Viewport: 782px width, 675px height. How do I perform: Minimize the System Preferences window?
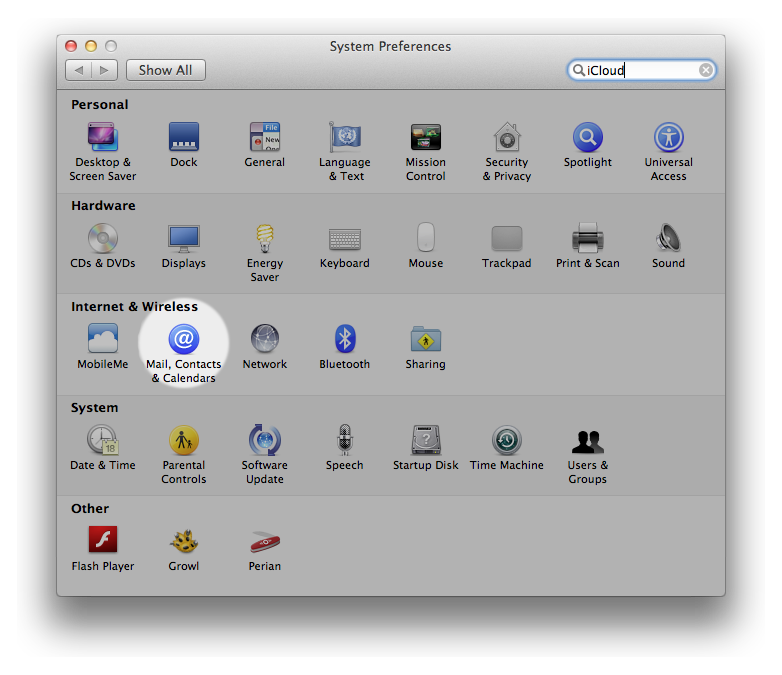91,46
